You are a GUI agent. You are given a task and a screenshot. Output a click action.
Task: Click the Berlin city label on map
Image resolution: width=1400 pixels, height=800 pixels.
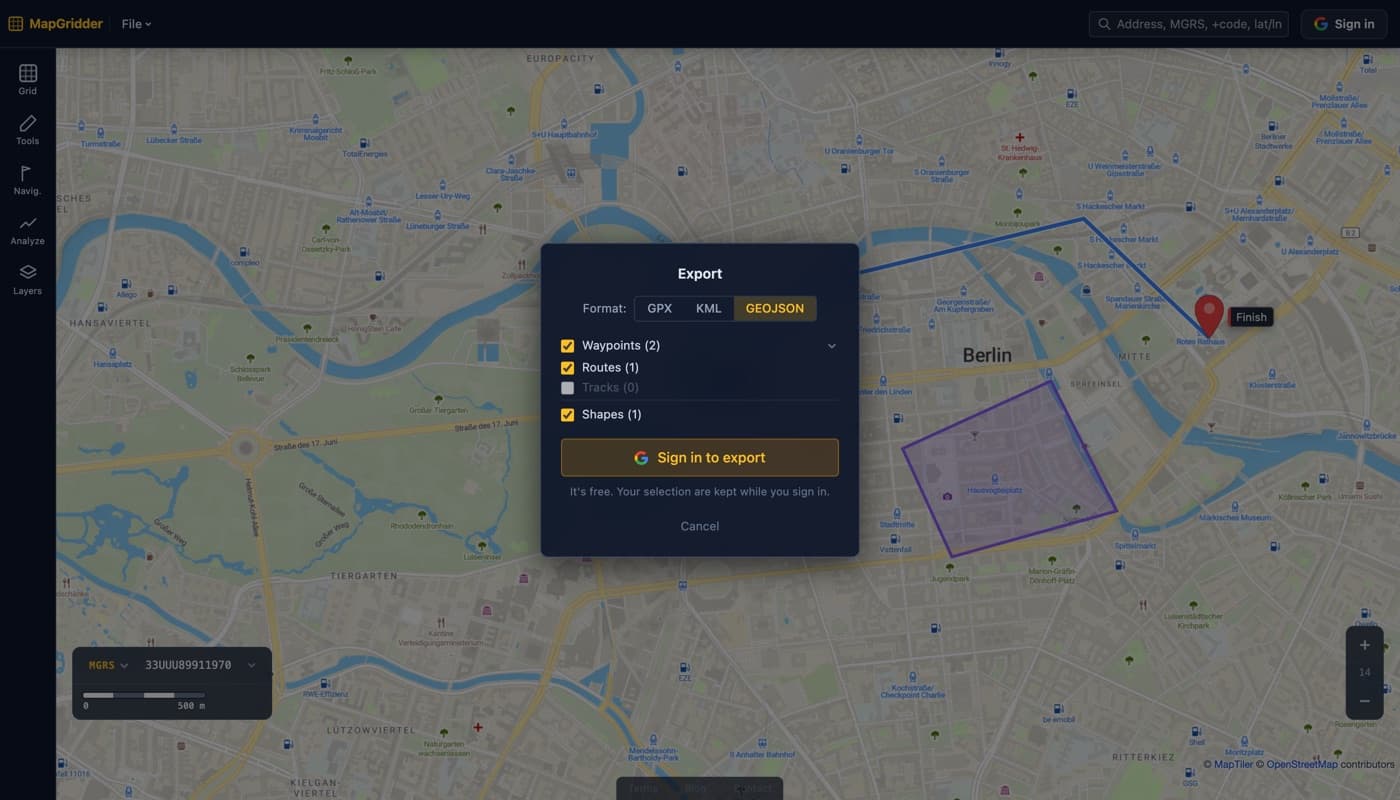[x=987, y=355]
